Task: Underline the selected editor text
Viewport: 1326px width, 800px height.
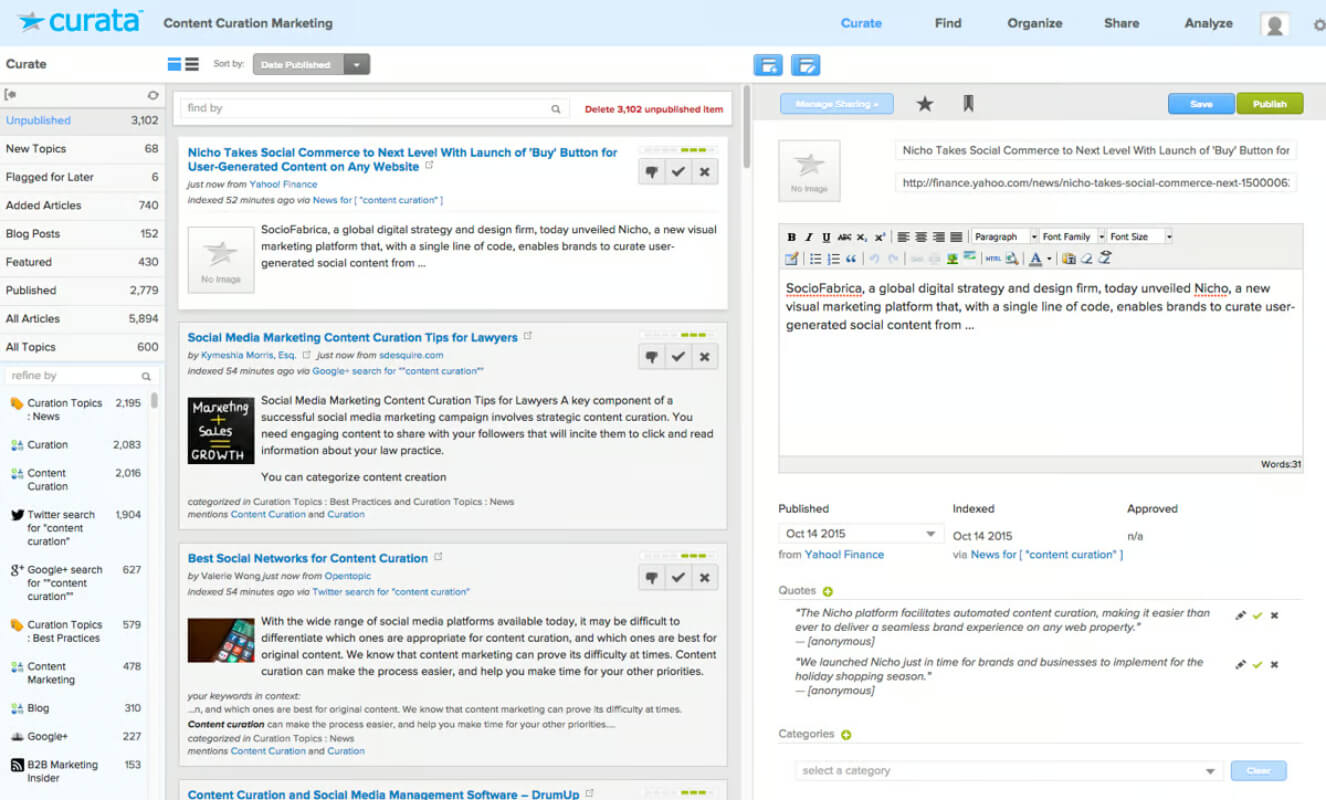Action: coord(826,237)
